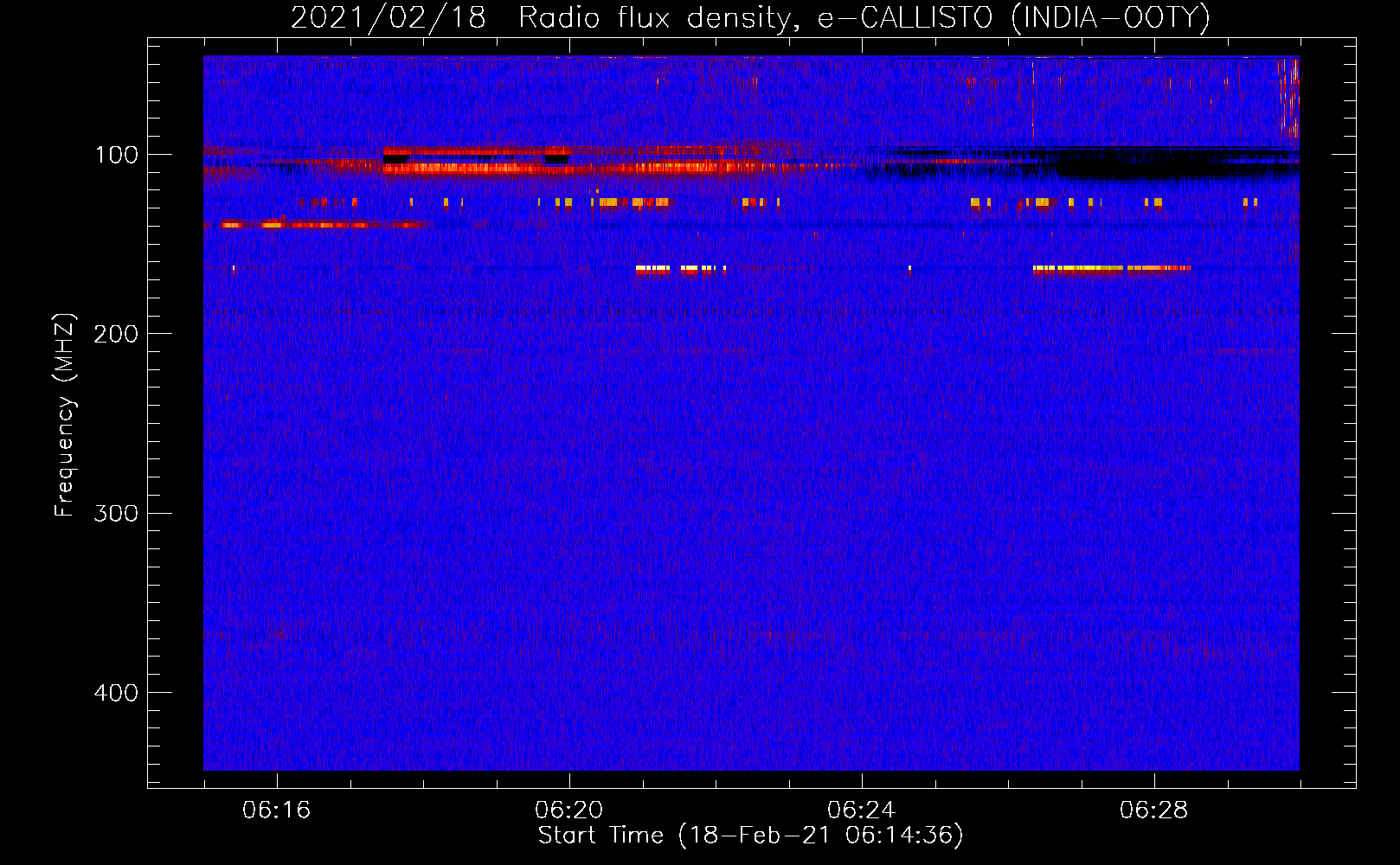The height and width of the screenshot is (865, 1400).
Task: Click the 06:28 time tick label
Action: click(1154, 811)
